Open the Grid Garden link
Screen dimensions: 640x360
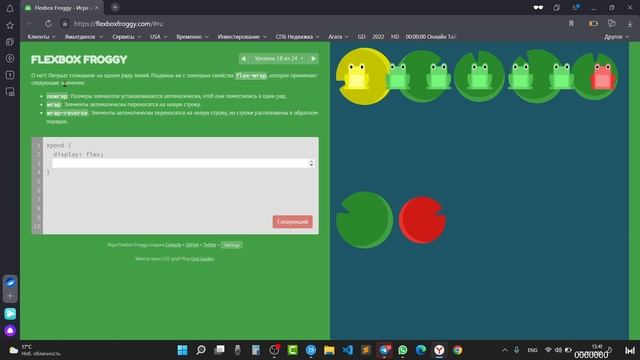pos(202,259)
